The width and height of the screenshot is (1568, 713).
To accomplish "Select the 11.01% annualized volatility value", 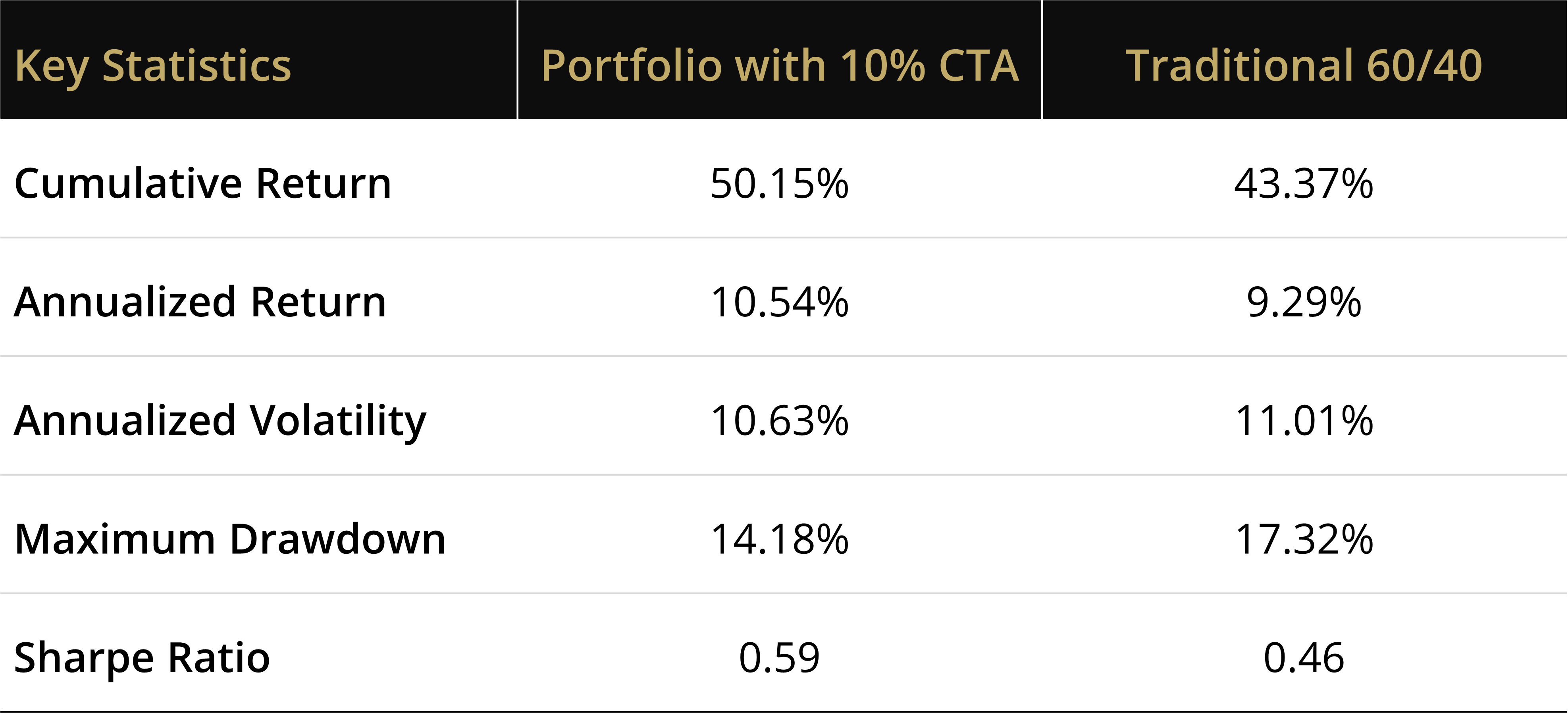I will coord(1303,421).
